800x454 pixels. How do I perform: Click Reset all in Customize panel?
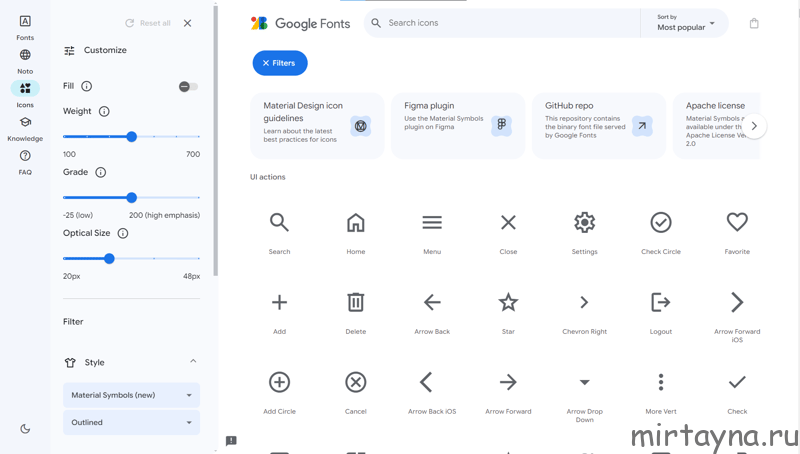point(148,23)
